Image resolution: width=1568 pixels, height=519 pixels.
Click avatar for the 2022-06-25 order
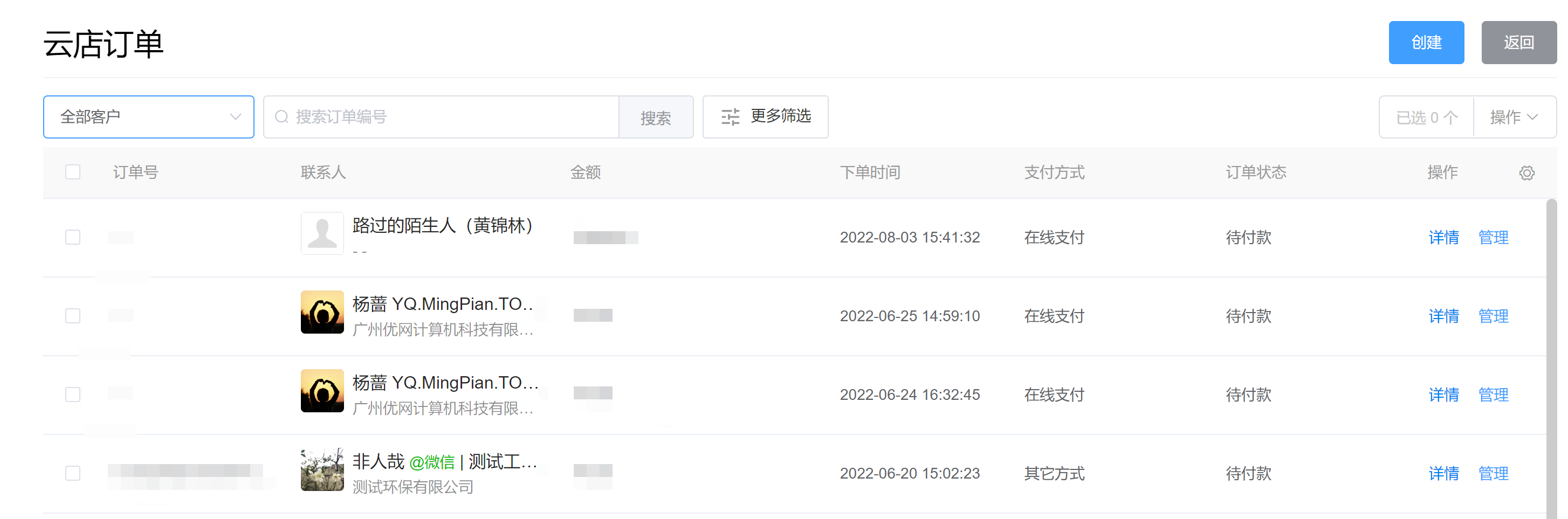(x=322, y=312)
